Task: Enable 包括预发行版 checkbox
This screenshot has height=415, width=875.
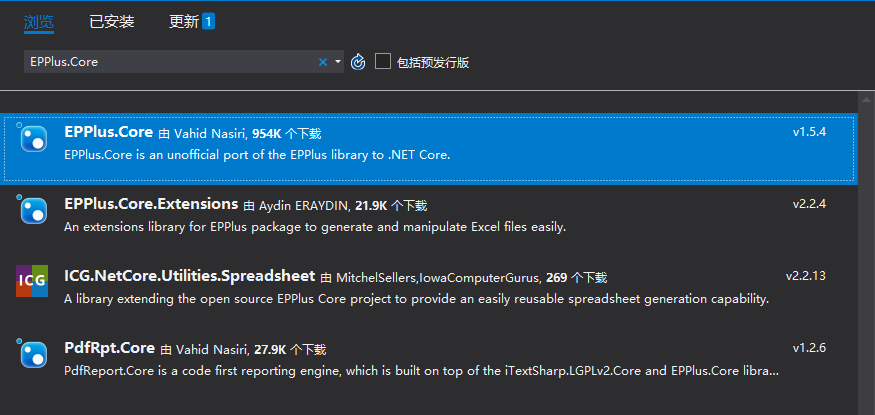Action: (383, 61)
